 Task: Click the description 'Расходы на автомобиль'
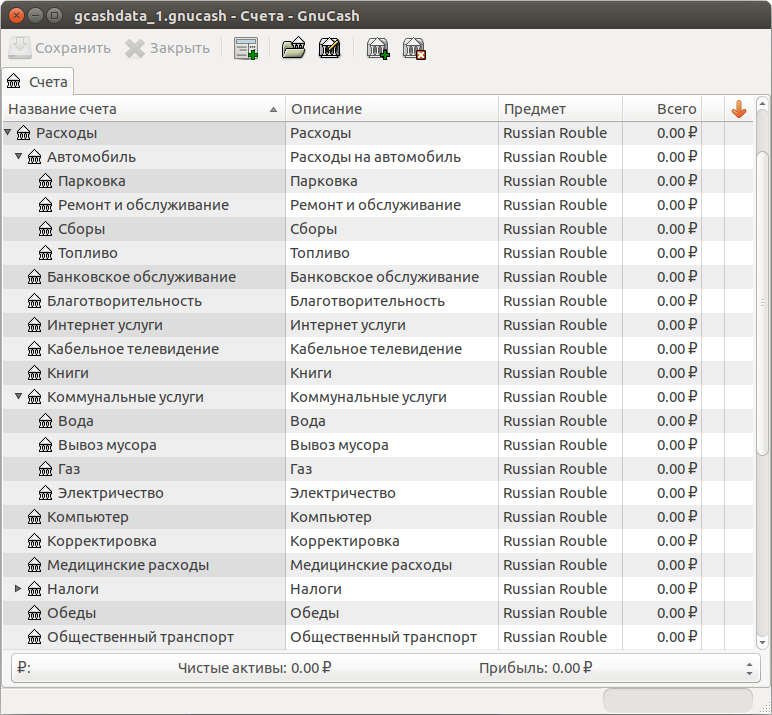pos(375,157)
